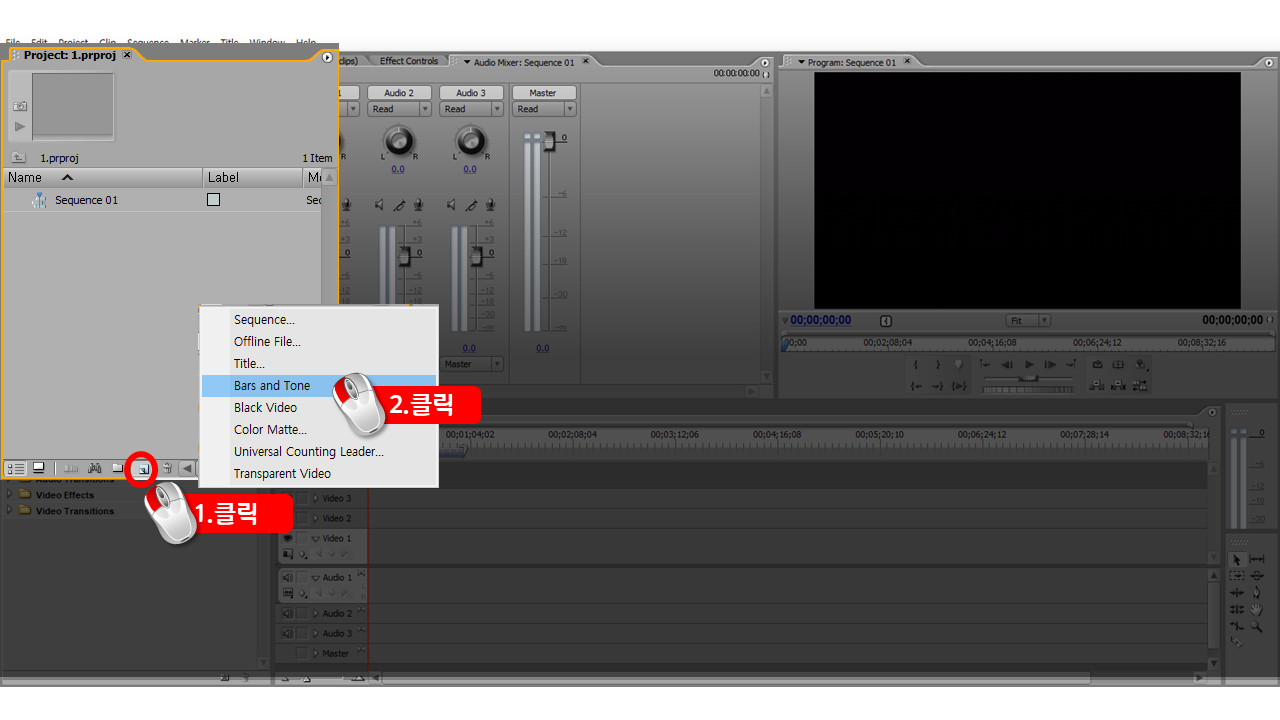The image size is (1280, 720).
Task: Switch Project panel to List view
Action: pos(16,469)
